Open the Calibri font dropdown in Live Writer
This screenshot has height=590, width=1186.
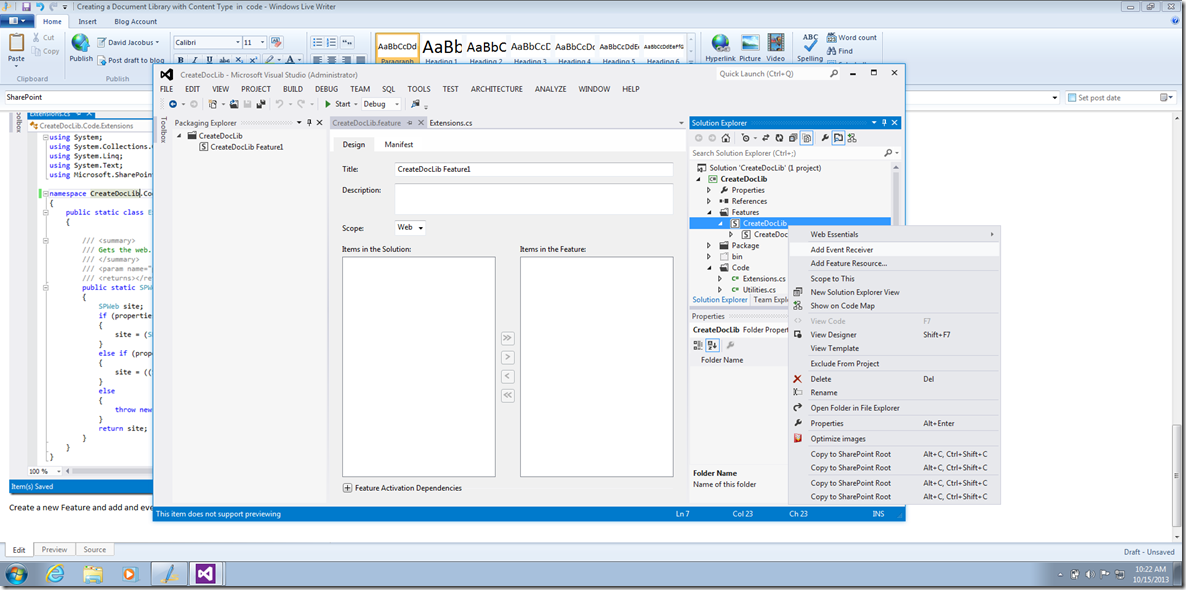237,42
